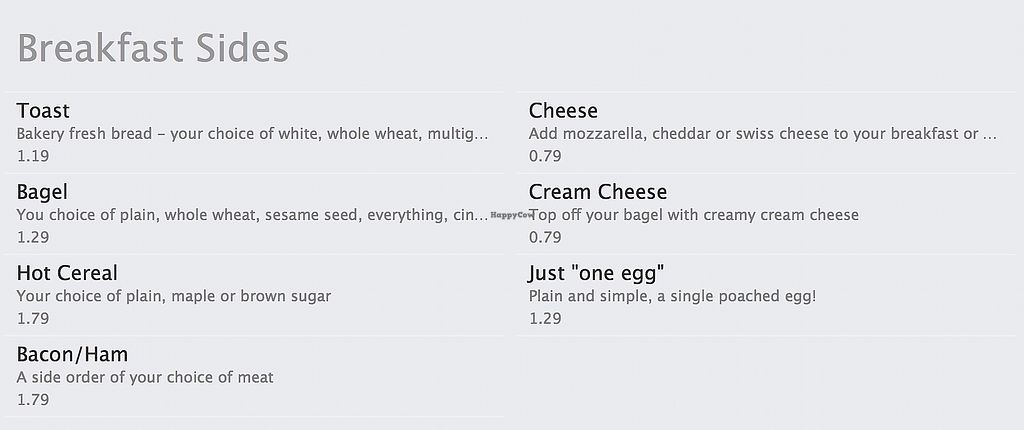The width and height of the screenshot is (1024, 430).
Task: Click the Bagel flavor choices description
Action: (x=252, y=215)
